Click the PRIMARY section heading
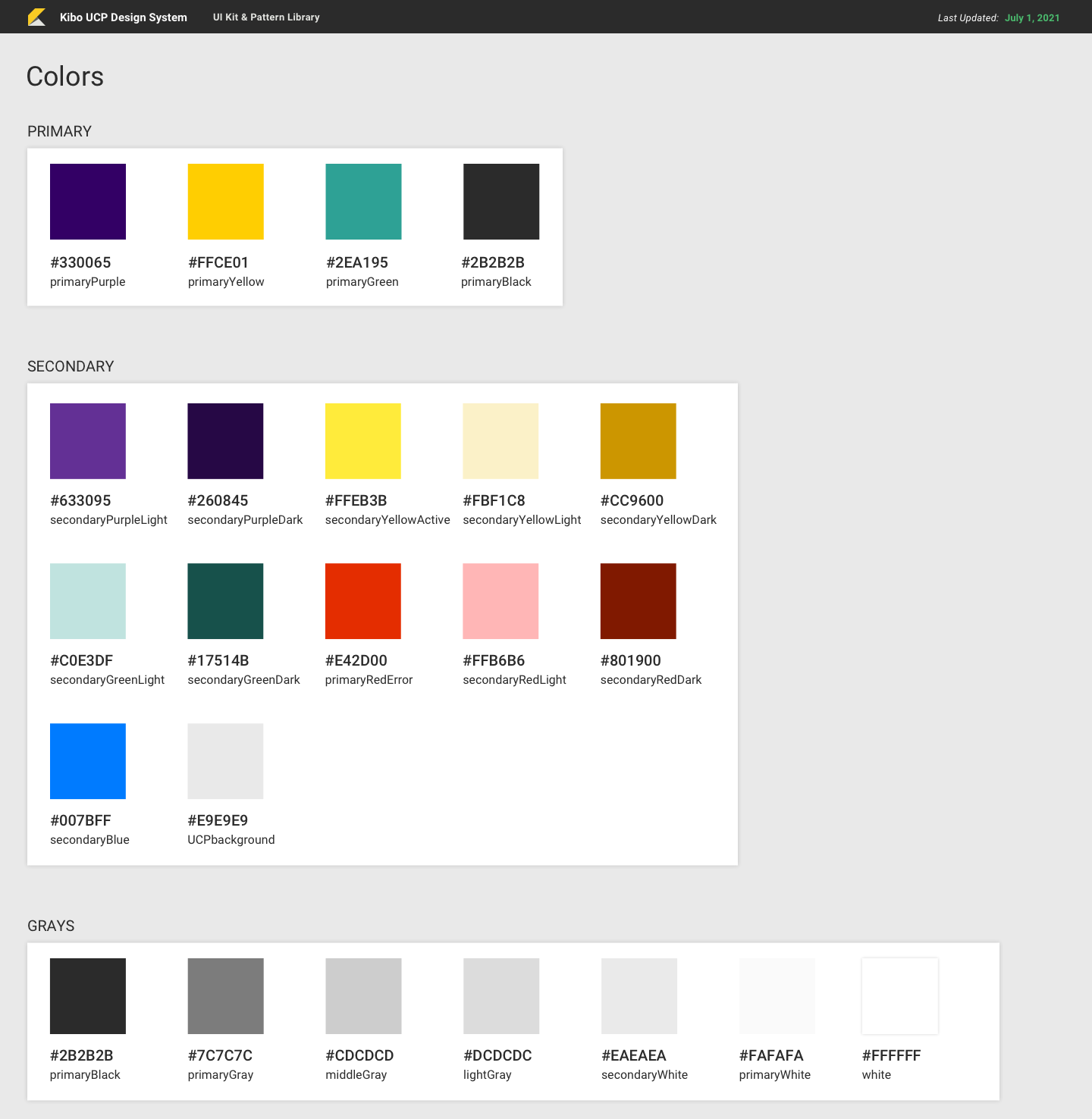The width and height of the screenshot is (1092, 1119). [x=59, y=131]
